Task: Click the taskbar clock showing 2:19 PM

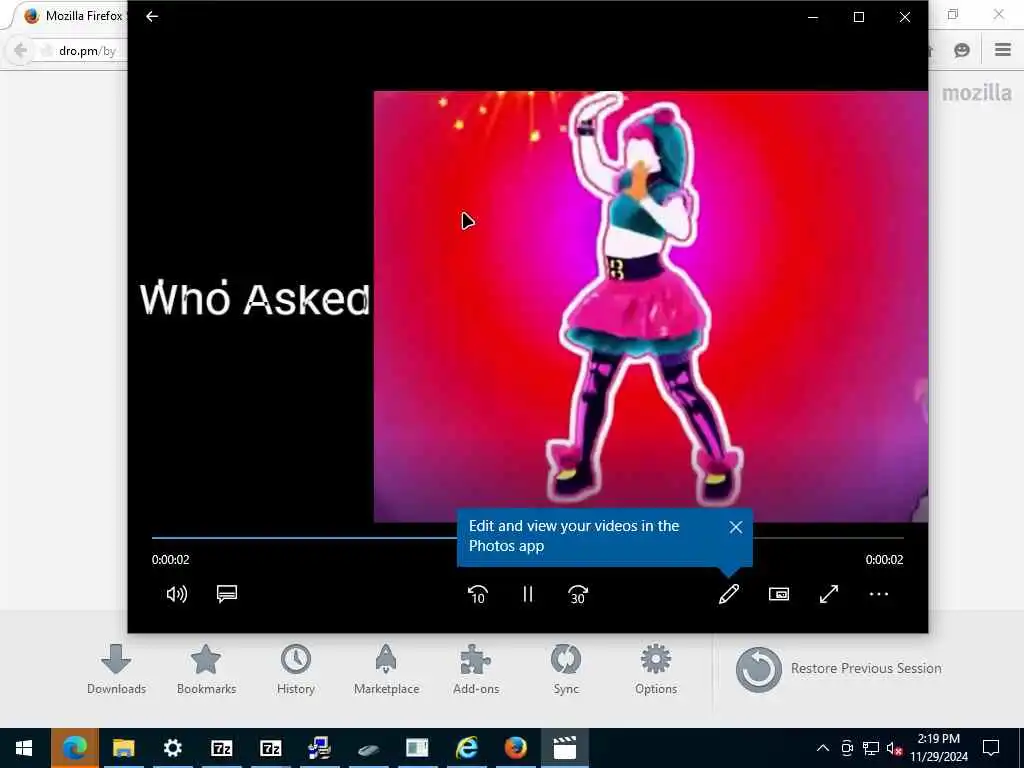Action: (938, 748)
